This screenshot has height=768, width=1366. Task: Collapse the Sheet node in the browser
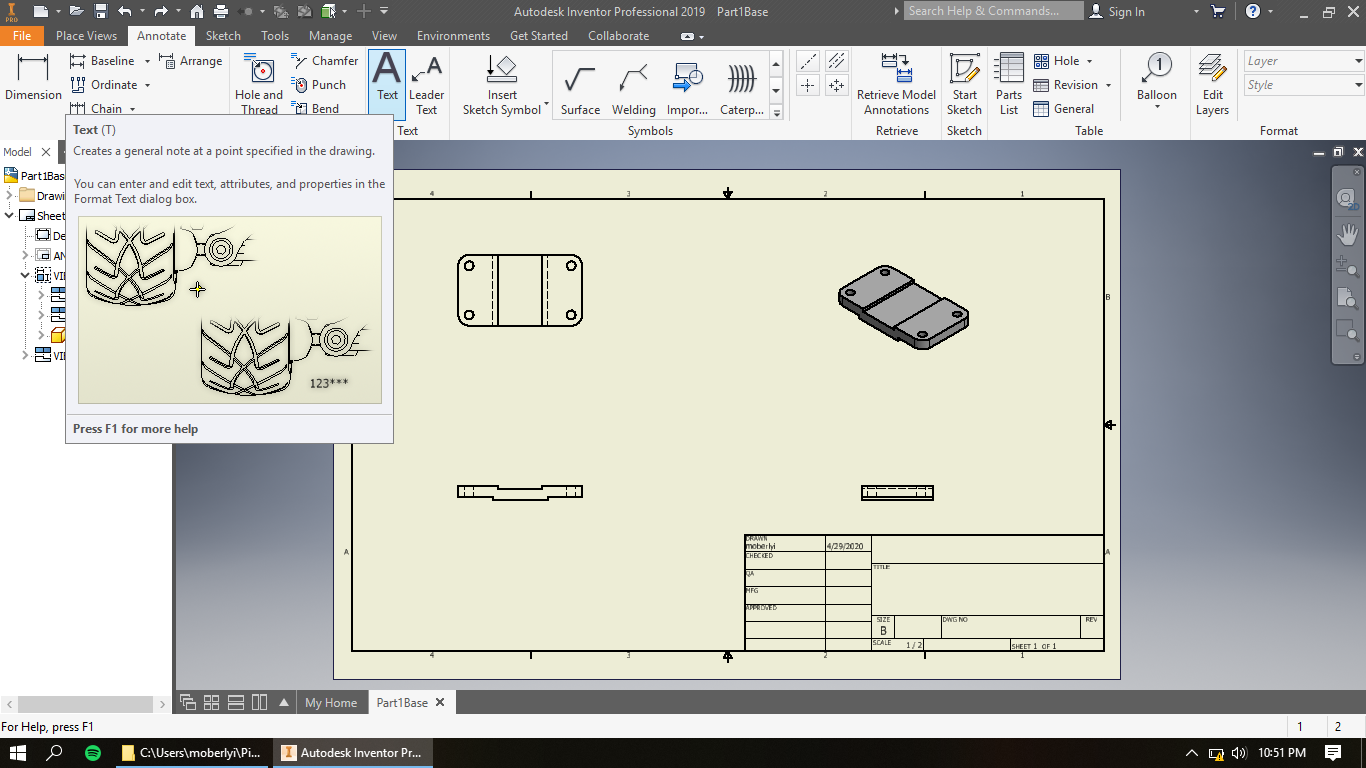click(10, 216)
